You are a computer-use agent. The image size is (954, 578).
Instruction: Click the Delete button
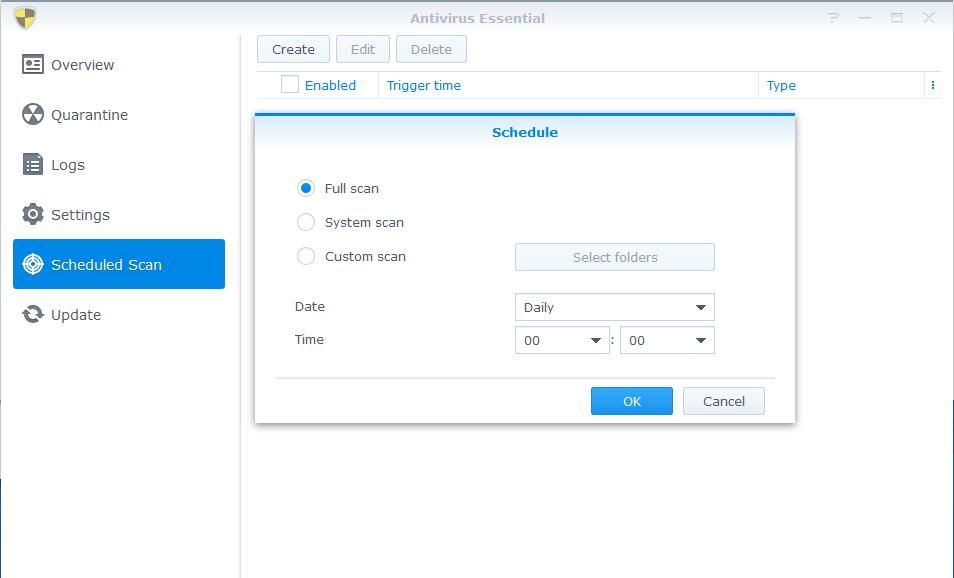coord(431,49)
